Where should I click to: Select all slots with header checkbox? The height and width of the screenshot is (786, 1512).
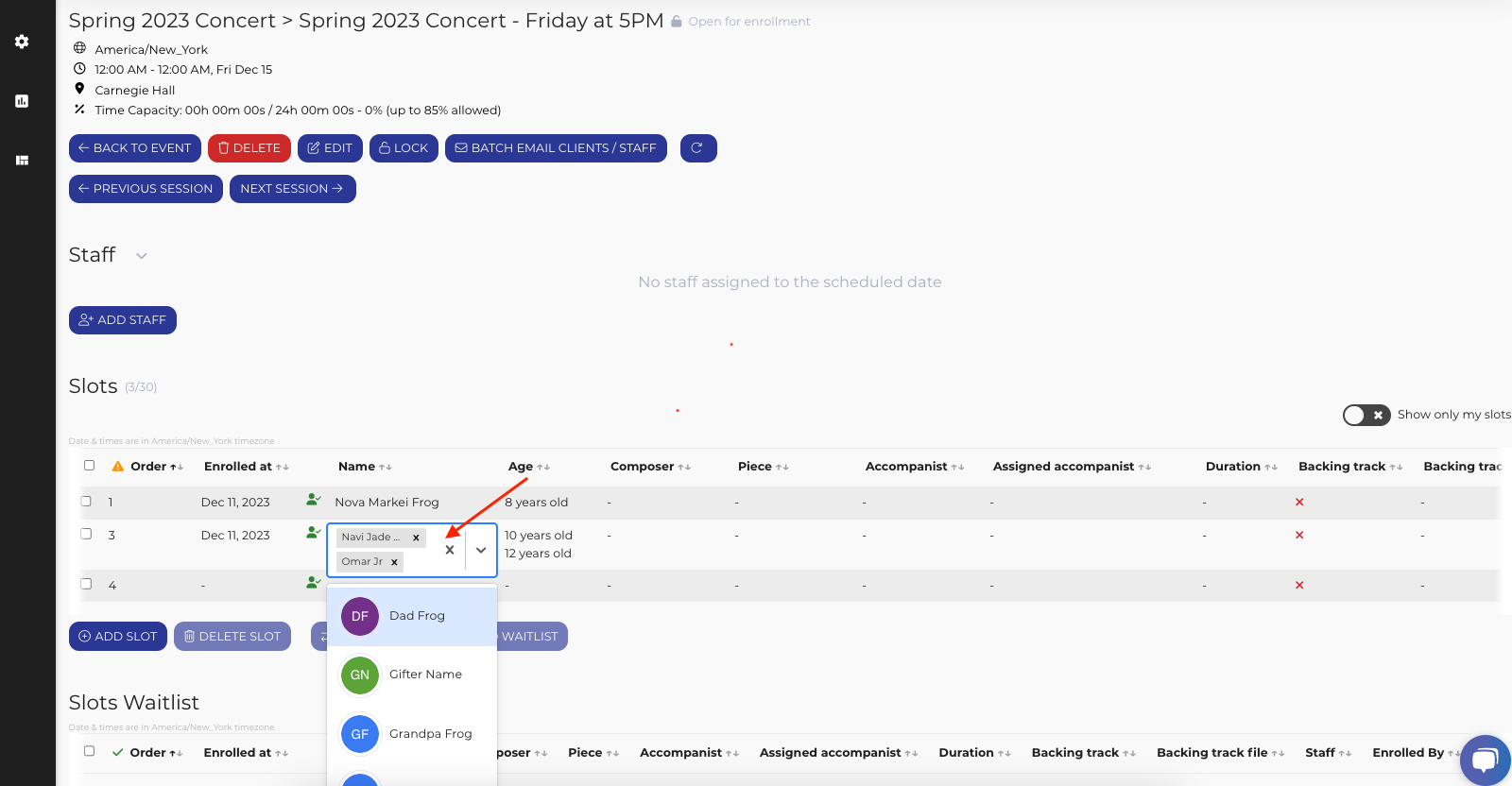tap(90, 466)
